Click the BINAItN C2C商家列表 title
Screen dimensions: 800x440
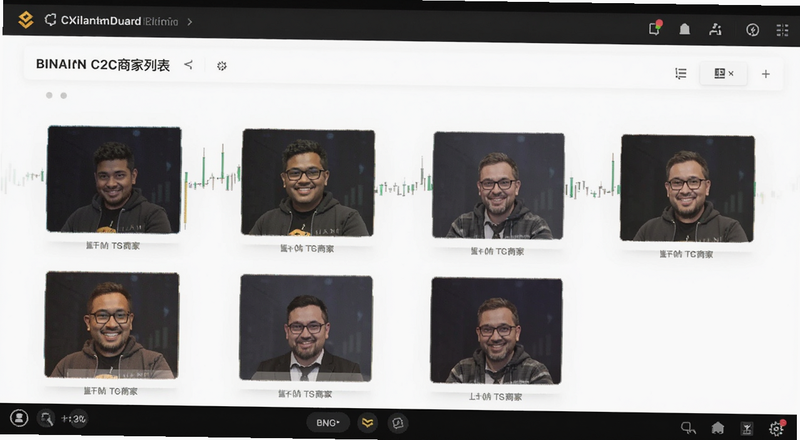(x=103, y=64)
